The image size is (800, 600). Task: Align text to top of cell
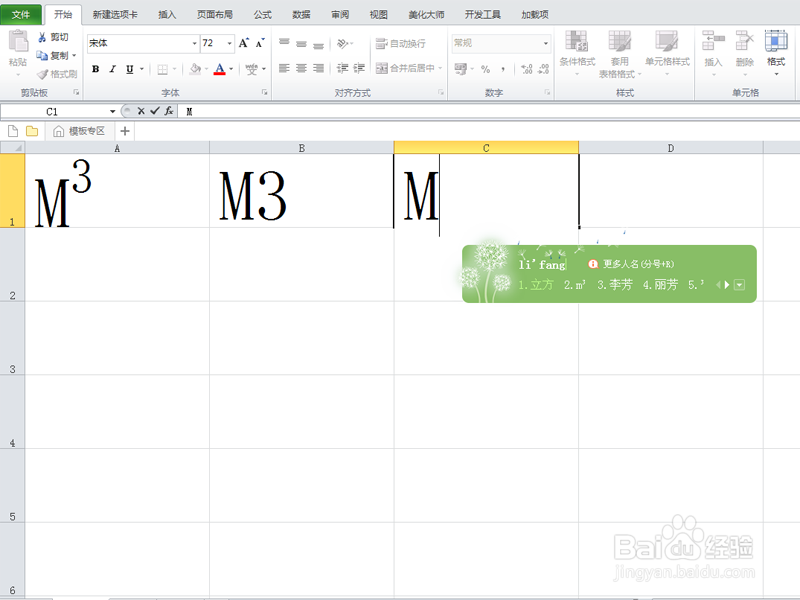[284, 43]
